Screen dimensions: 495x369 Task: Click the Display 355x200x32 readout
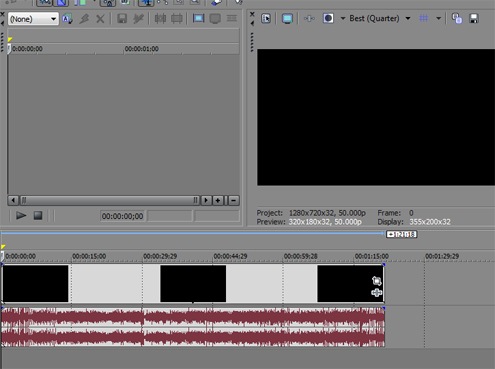414,222
